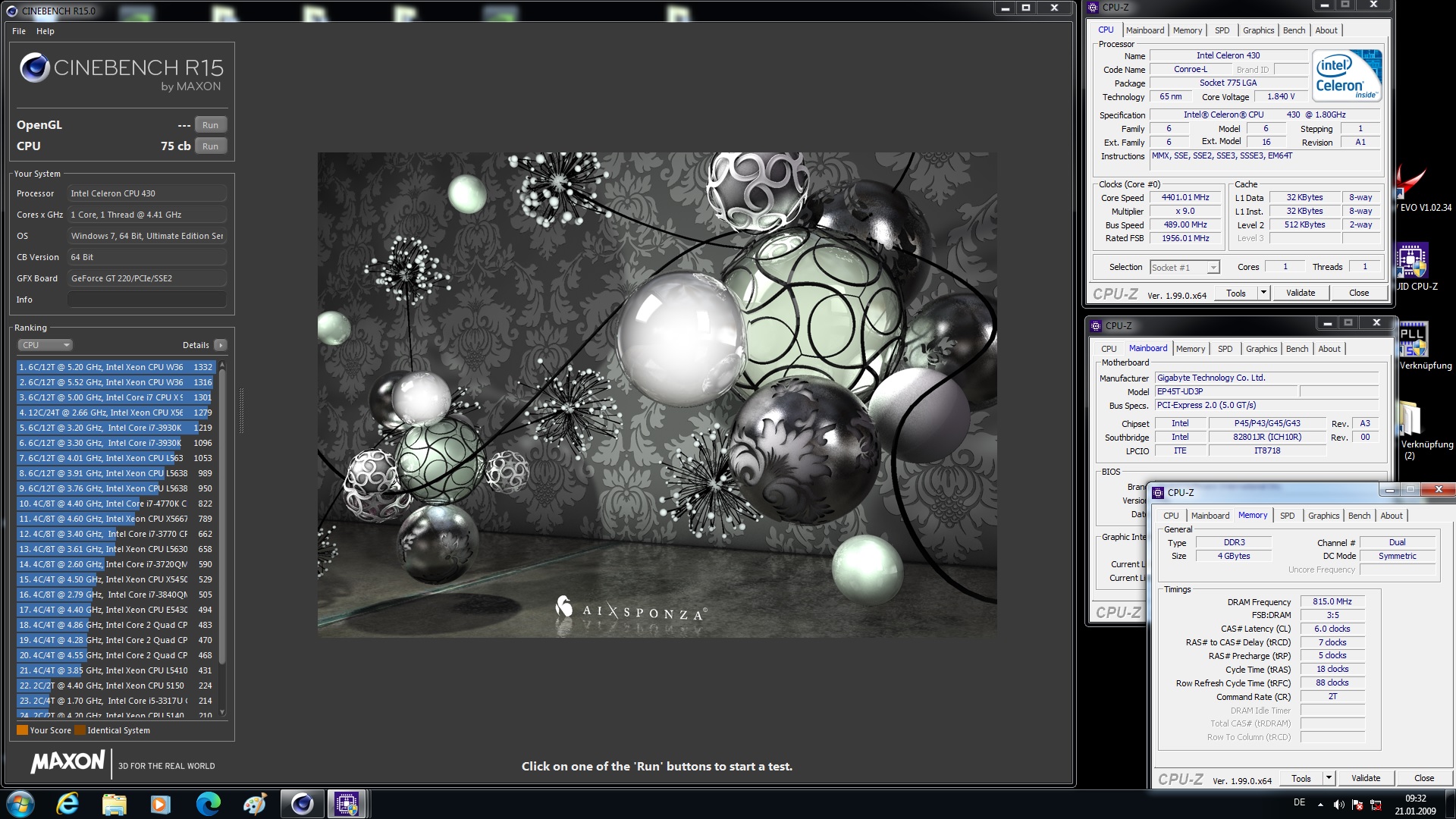Run the OpenGL benchmark
The image size is (1456, 819).
click(x=211, y=125)
